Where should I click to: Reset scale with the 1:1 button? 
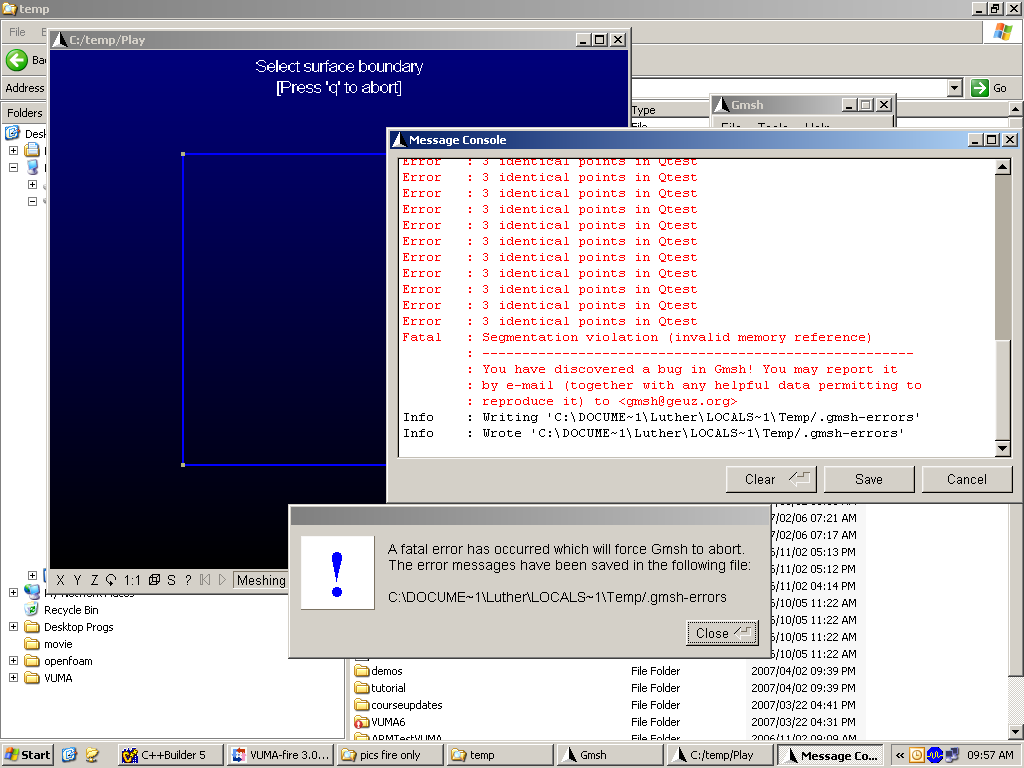tap(132, 580)
